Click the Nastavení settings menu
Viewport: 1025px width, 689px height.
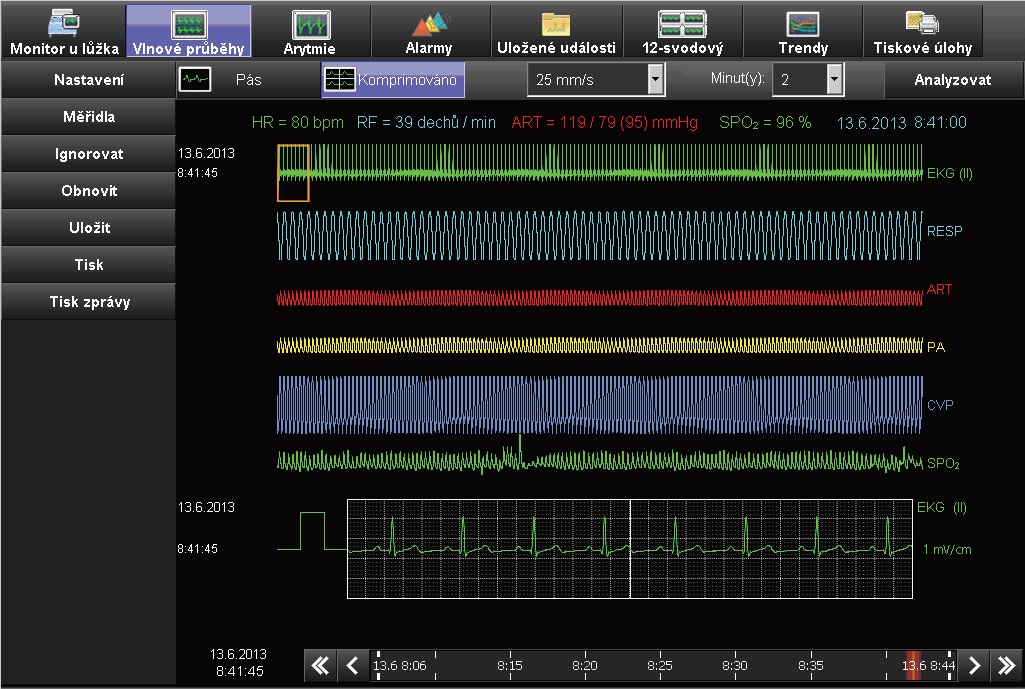pos(88,79)
